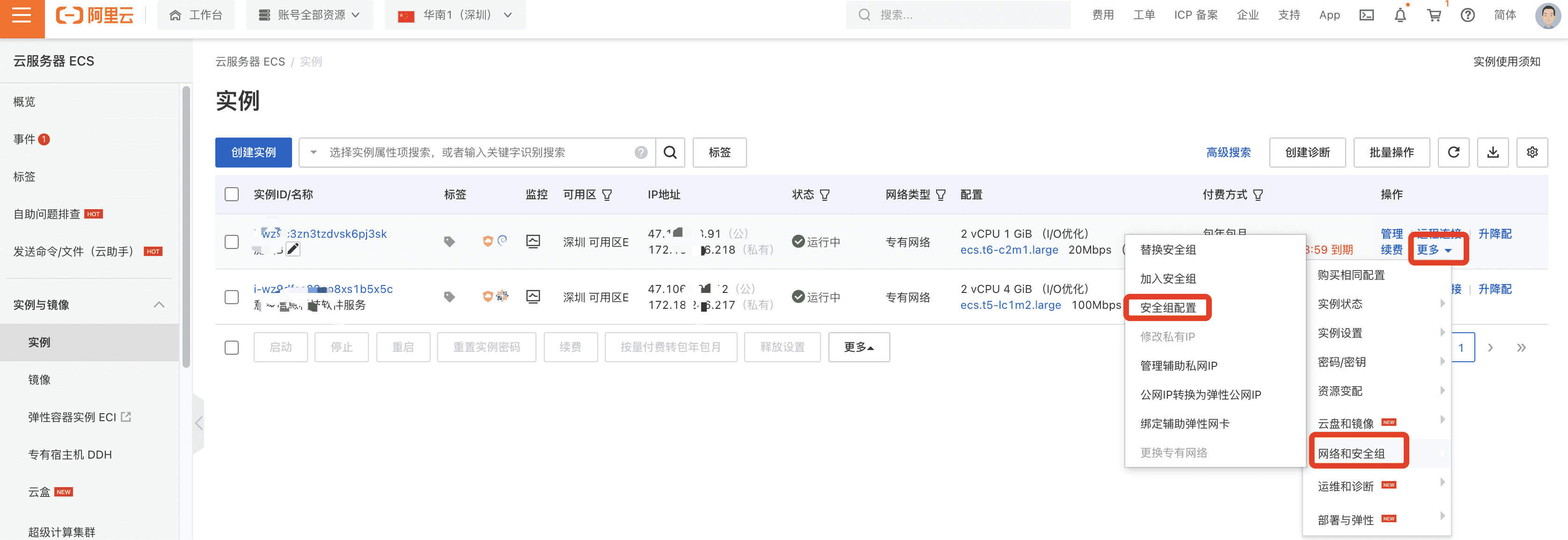Click the export download icon

click(x=1493, y=152)
